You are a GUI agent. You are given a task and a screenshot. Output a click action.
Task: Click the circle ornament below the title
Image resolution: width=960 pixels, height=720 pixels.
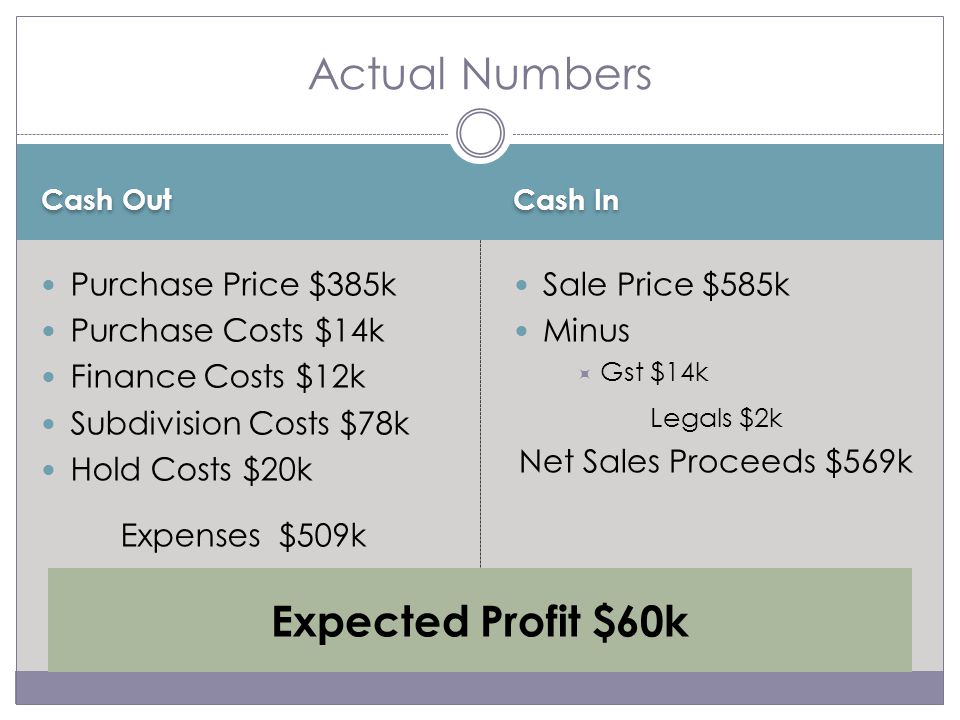click(x=481, y=133)
